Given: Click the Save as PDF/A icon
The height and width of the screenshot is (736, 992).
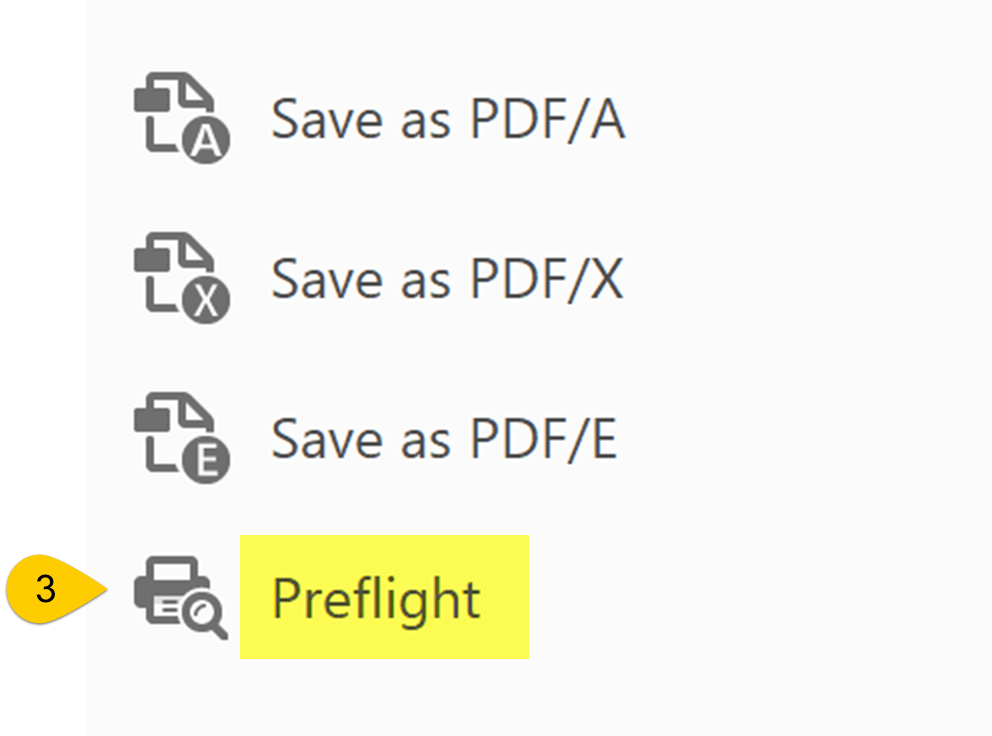Looking at the screenshot, I should point(181,120).
